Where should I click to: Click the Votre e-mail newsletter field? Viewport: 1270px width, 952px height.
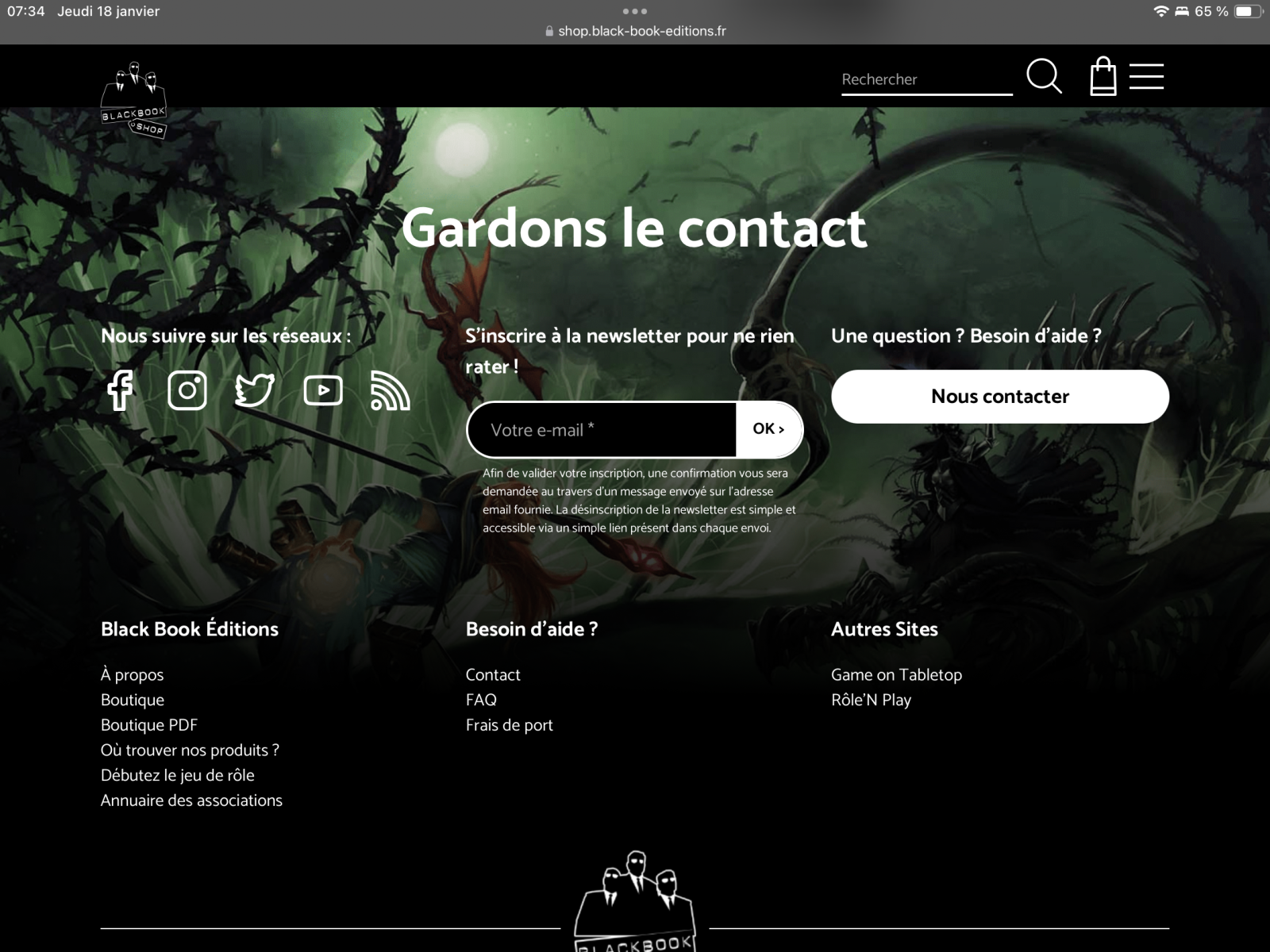pyautogui.click(x=602, y=430)
